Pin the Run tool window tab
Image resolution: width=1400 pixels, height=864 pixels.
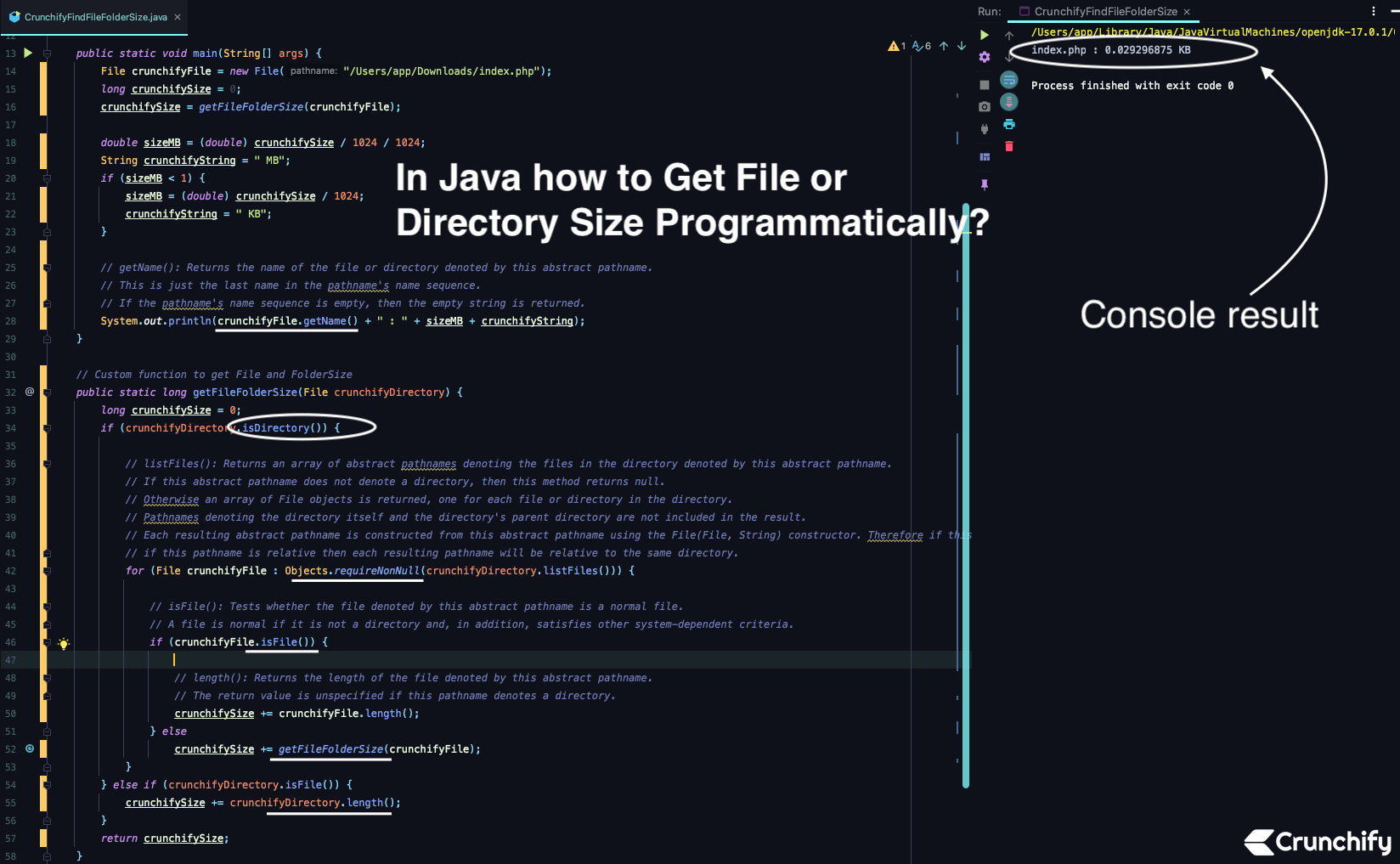pos(985,184)
